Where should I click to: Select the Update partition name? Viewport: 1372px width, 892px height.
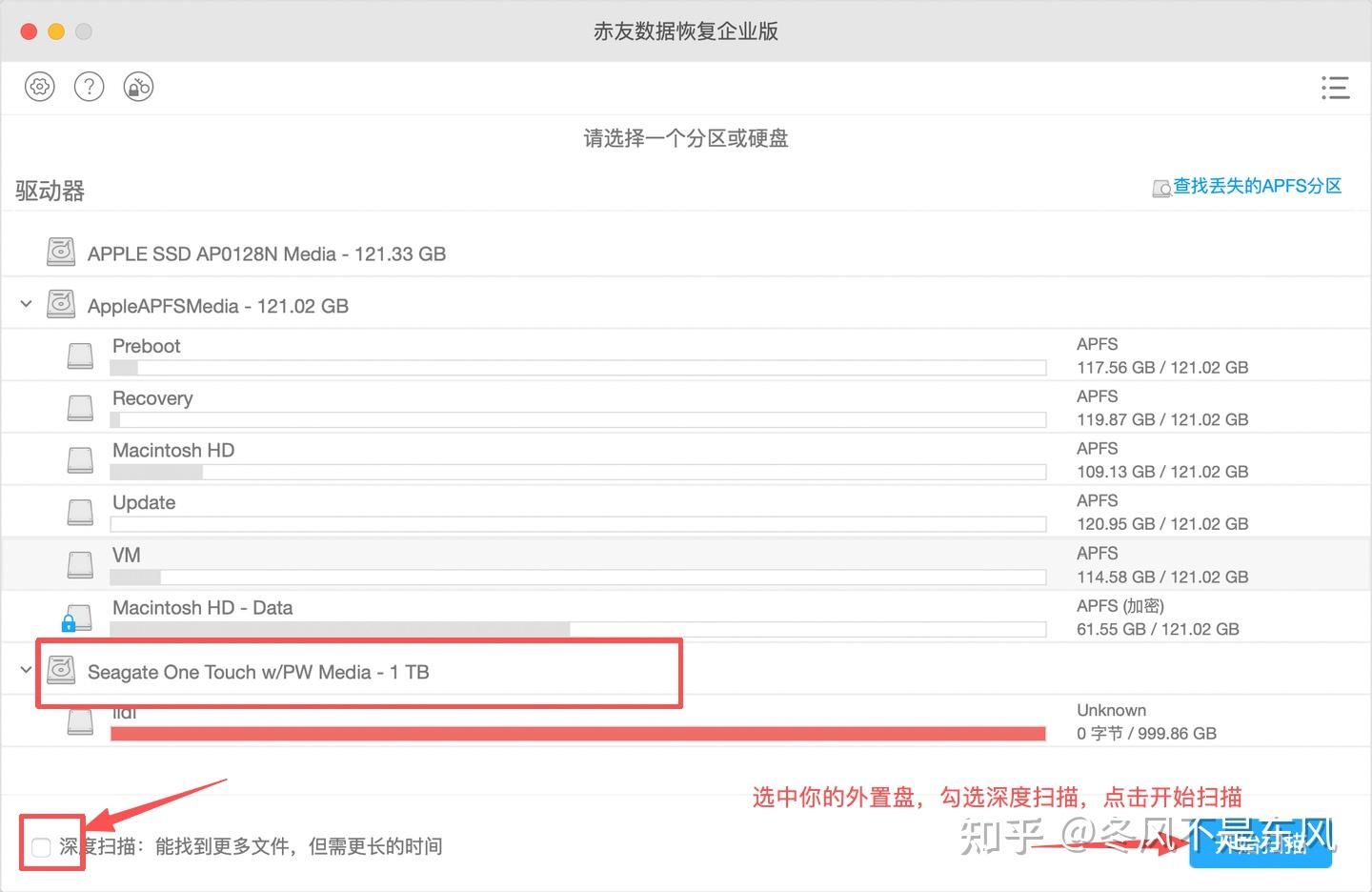(144, 502)
